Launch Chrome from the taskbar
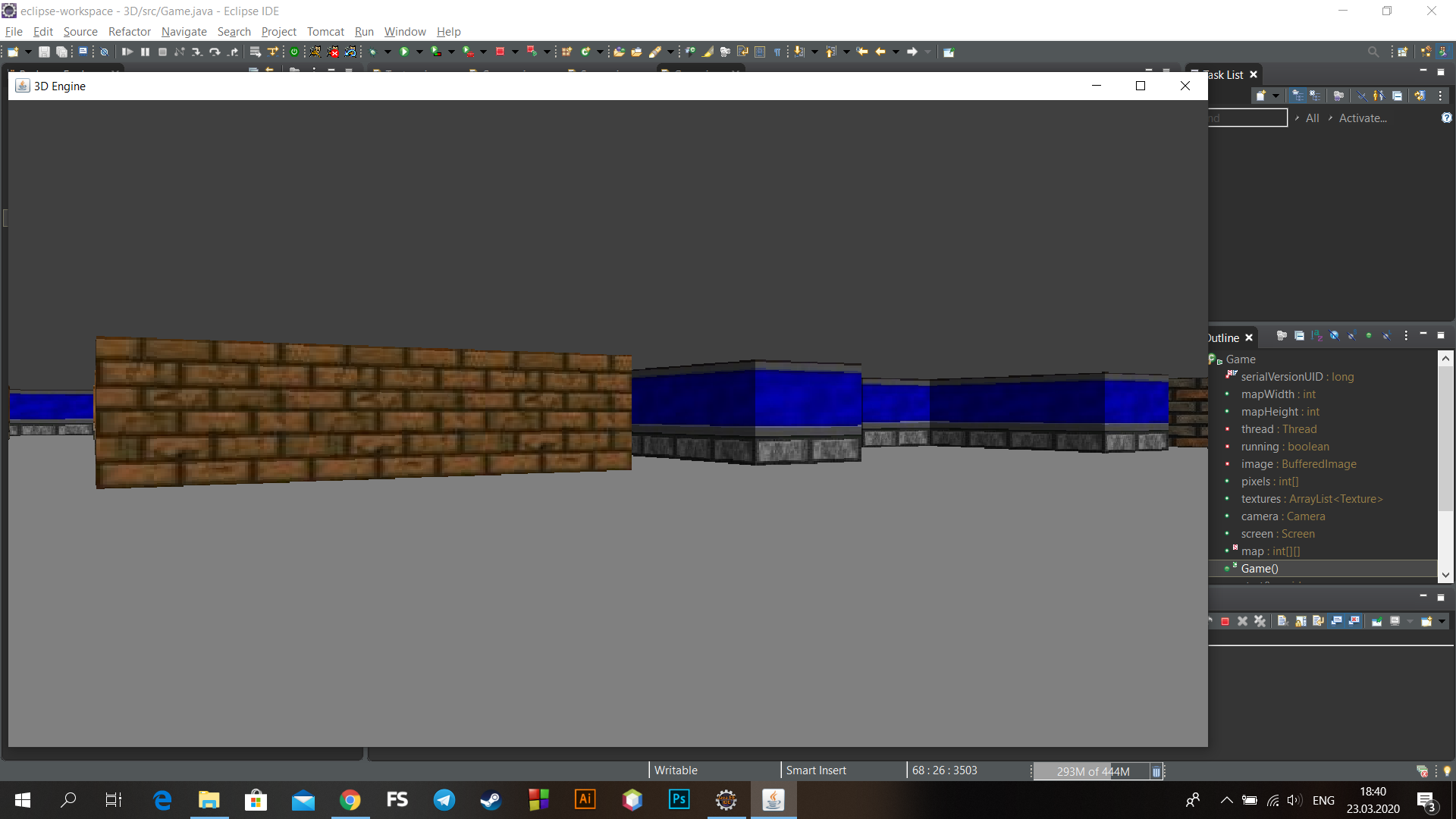1456x819 pixels. click(350, 800)
